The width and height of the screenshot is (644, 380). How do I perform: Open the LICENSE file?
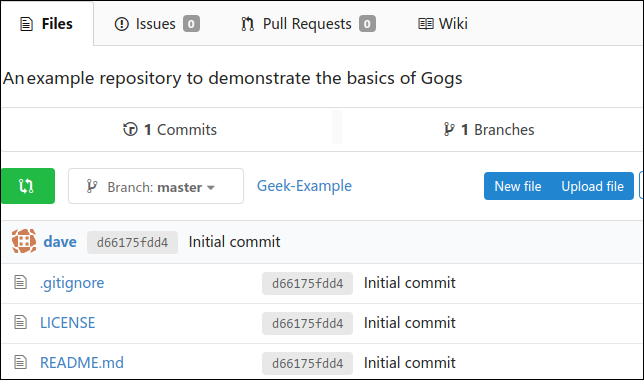pos(67,323)
